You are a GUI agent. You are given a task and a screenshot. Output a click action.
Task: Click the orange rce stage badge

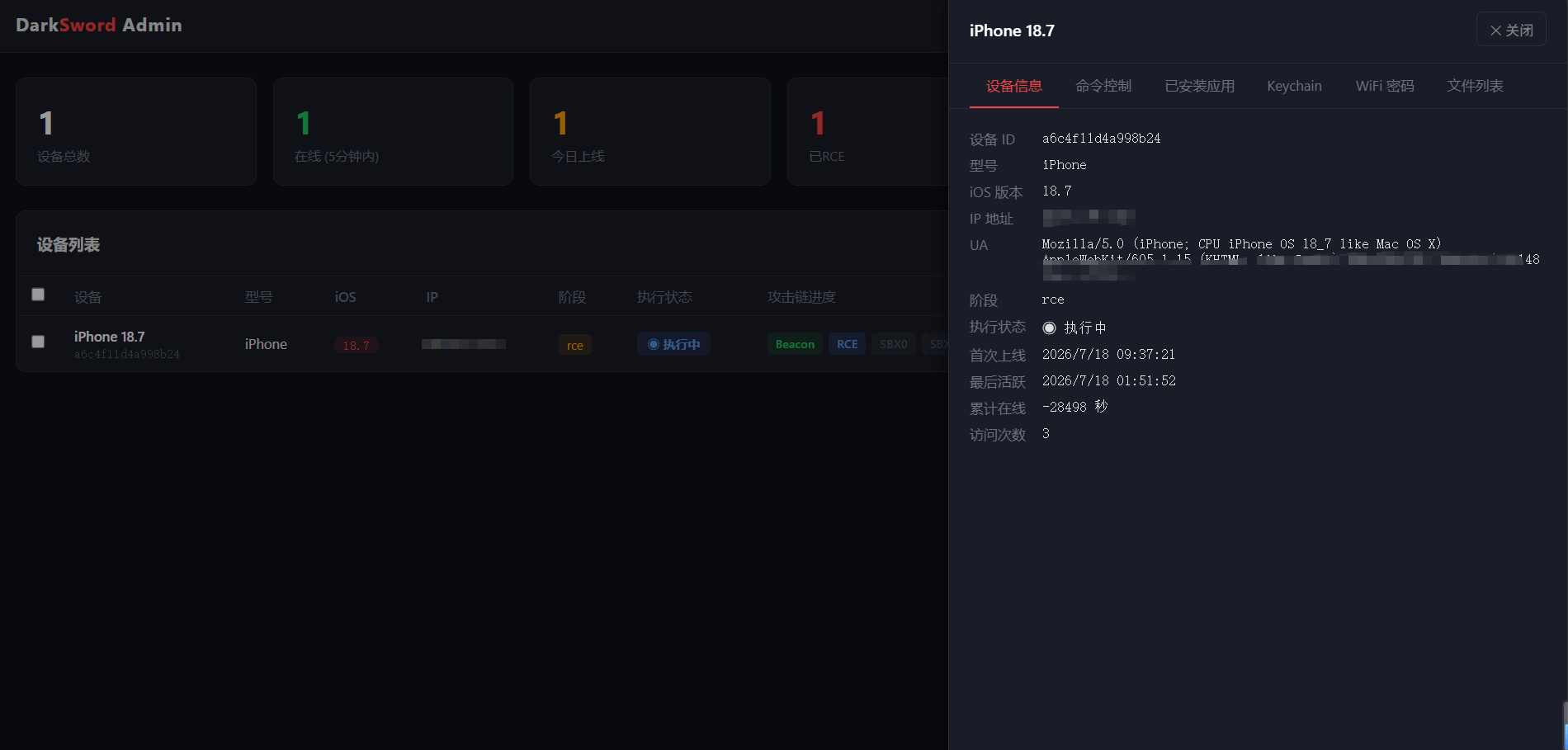(574, 345)
